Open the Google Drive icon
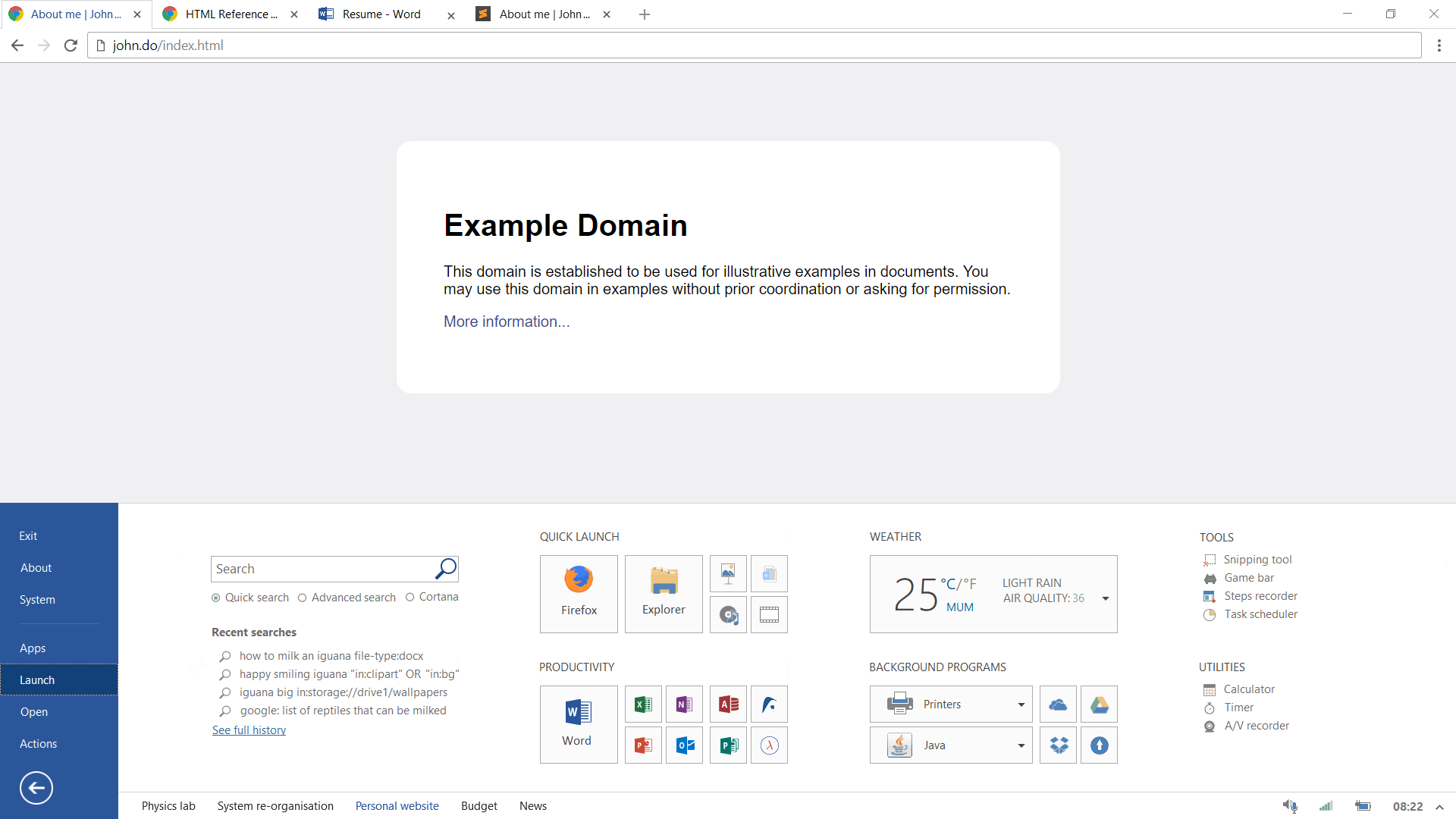 point(1099,704)
